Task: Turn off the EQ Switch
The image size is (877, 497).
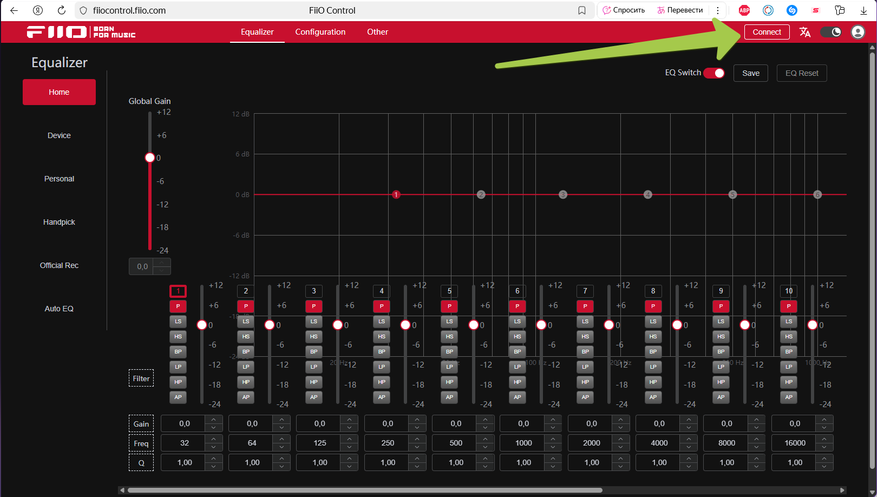Action: pos(714,73)
